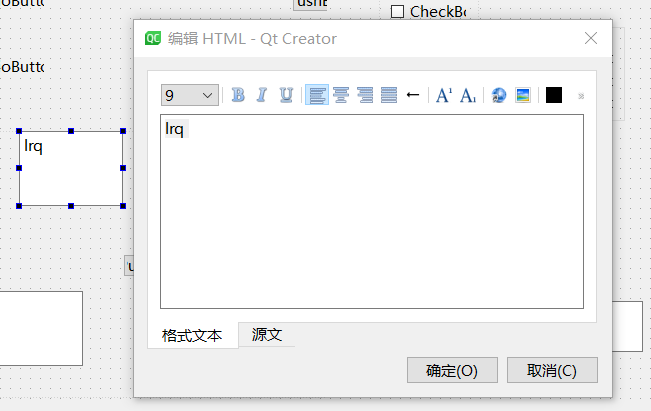Select the lrq text widget on the form

pos(71,168)
